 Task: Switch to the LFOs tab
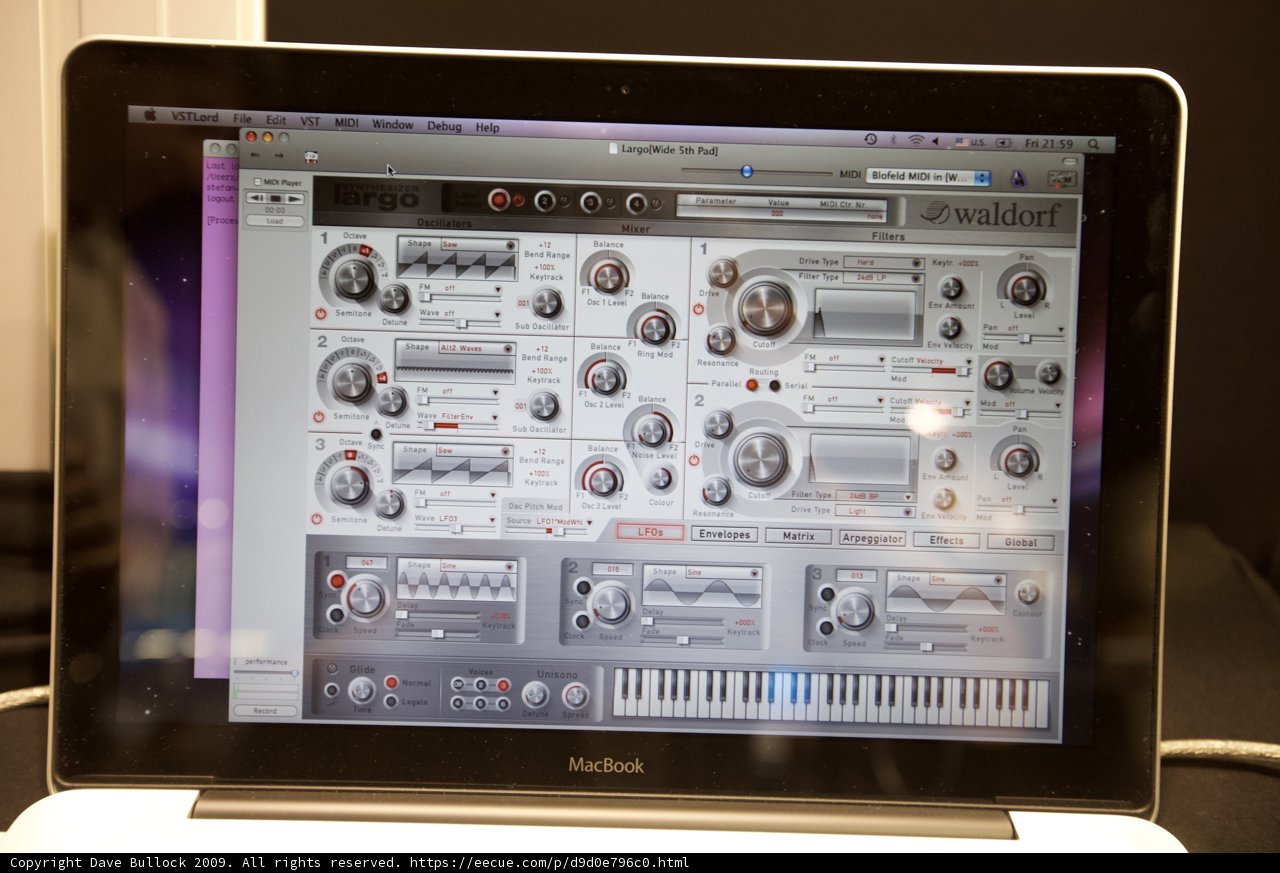[650, 532]
